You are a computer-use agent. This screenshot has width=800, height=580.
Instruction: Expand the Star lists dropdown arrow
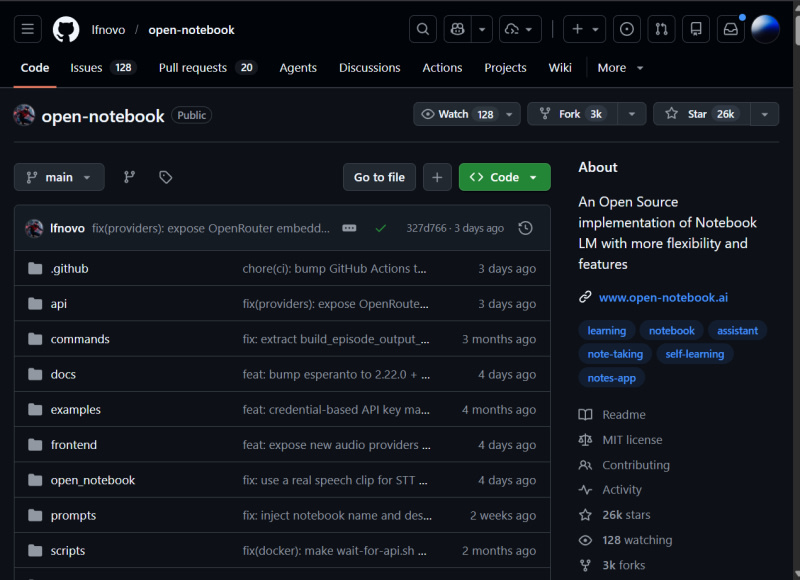pos(764,114)
